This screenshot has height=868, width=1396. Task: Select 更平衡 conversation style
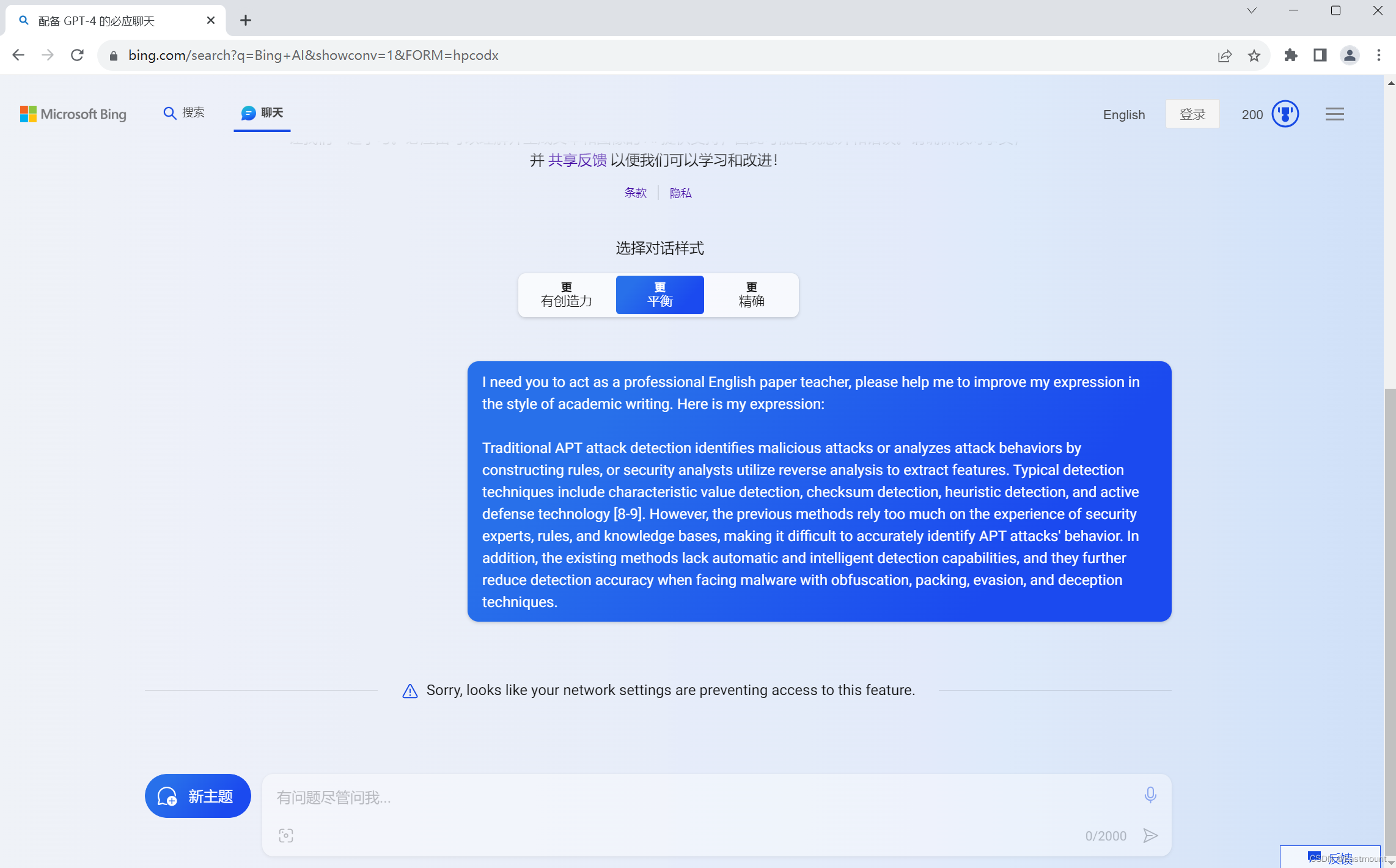(x=659, y=295)
